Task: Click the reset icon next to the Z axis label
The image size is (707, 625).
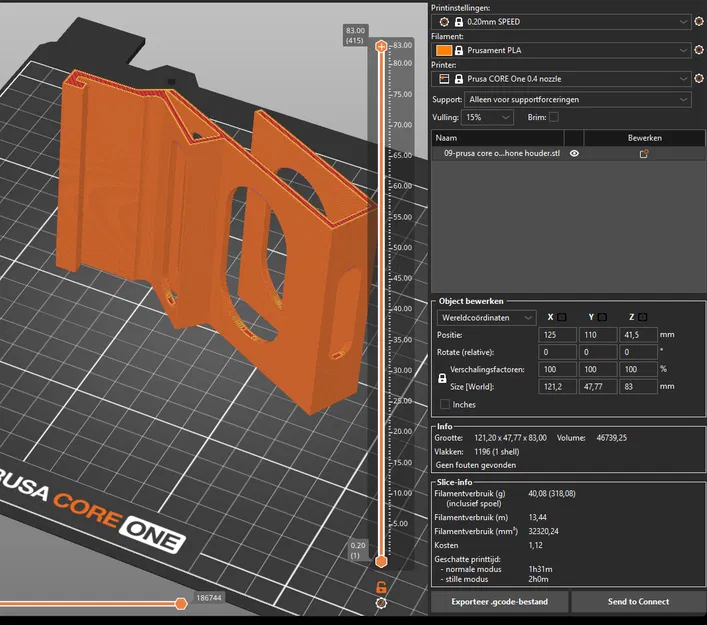Action: [x=643, y=317]
